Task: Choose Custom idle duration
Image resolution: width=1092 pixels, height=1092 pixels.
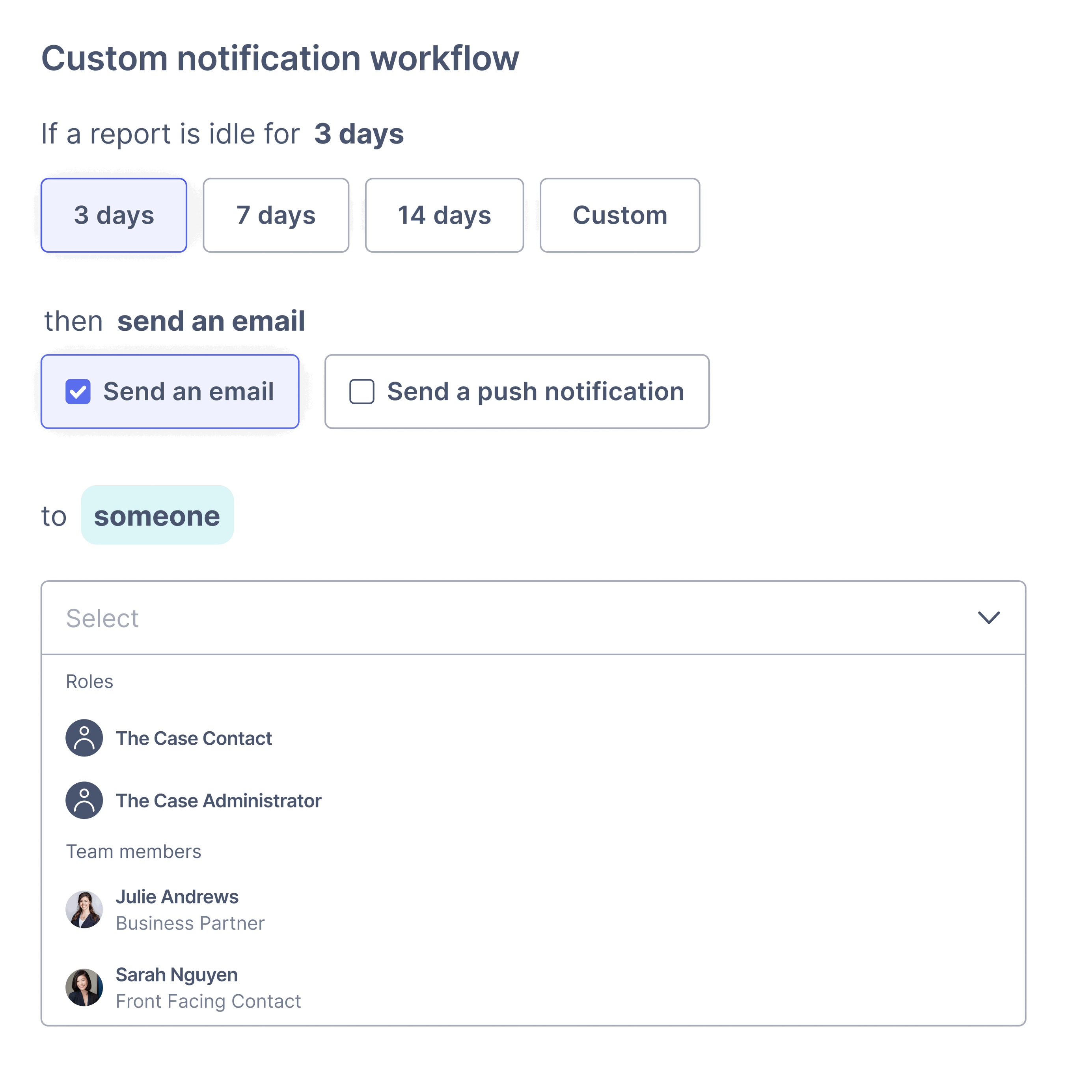Action: (619, 215)
